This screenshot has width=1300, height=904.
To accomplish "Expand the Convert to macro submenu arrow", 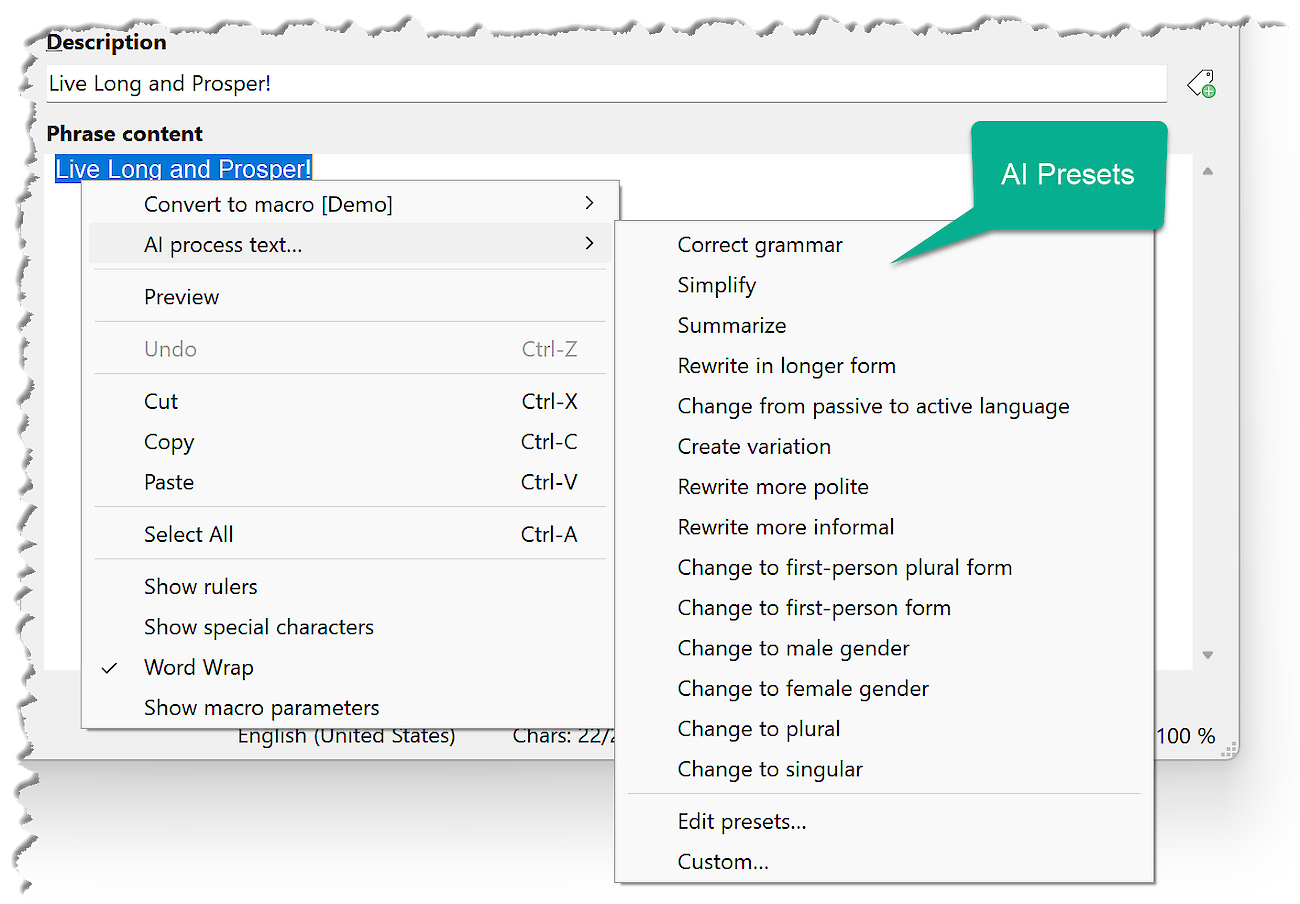I will [589, 204].
